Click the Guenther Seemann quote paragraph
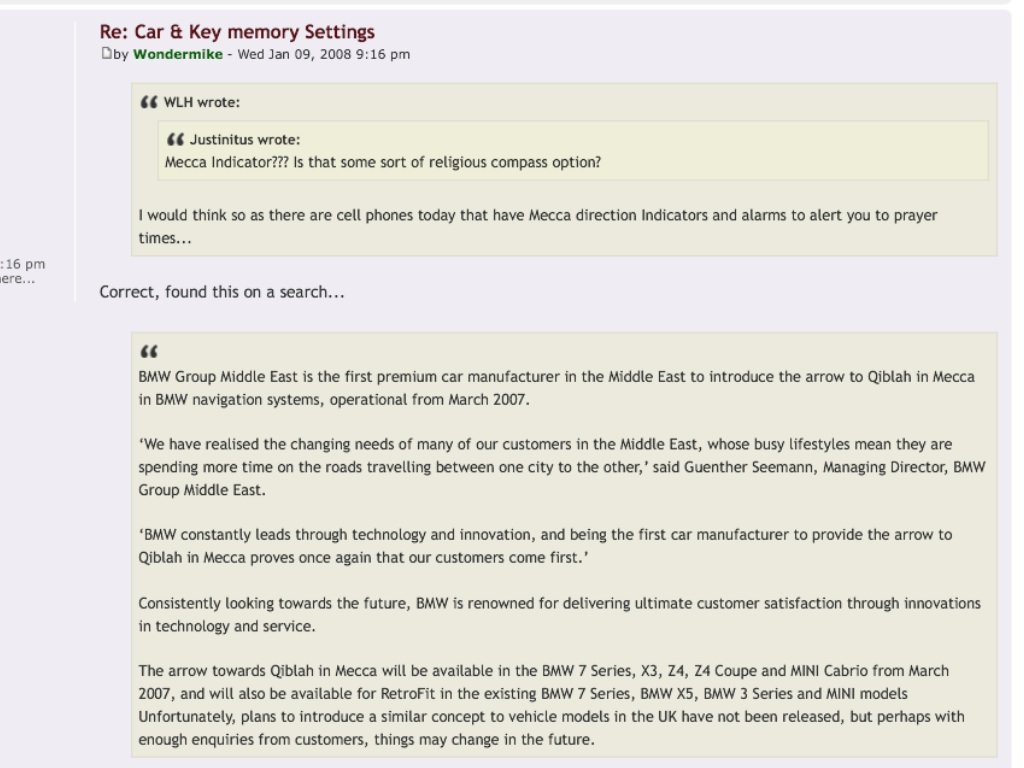Screen dimensions: 1024x768 point(562,467)
